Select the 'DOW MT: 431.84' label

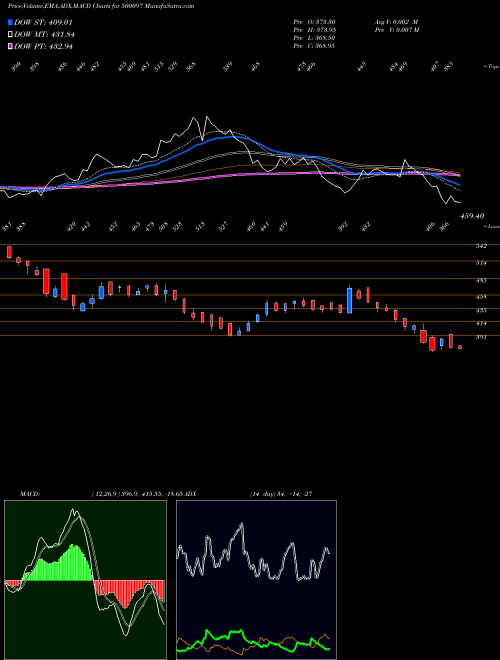coord(45,34)
